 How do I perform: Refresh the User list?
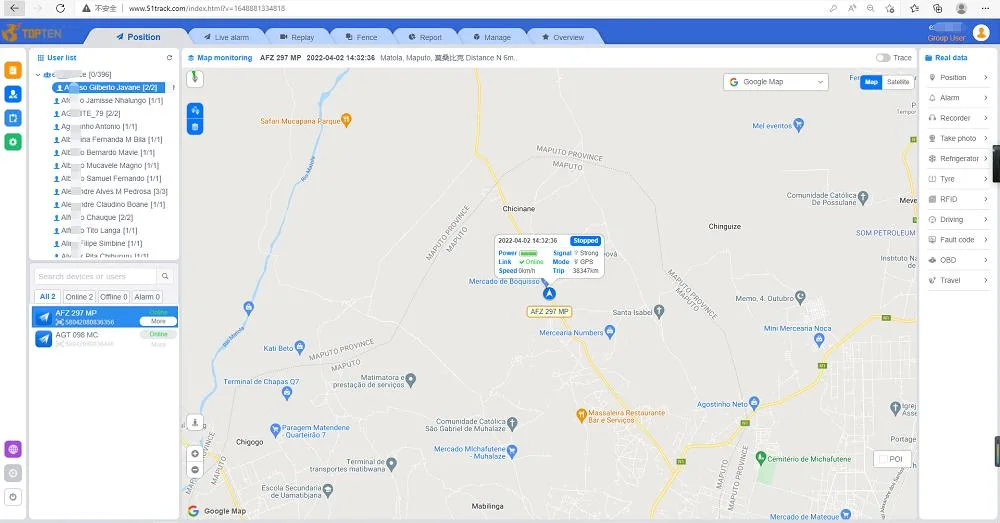(x=169, y=57)
